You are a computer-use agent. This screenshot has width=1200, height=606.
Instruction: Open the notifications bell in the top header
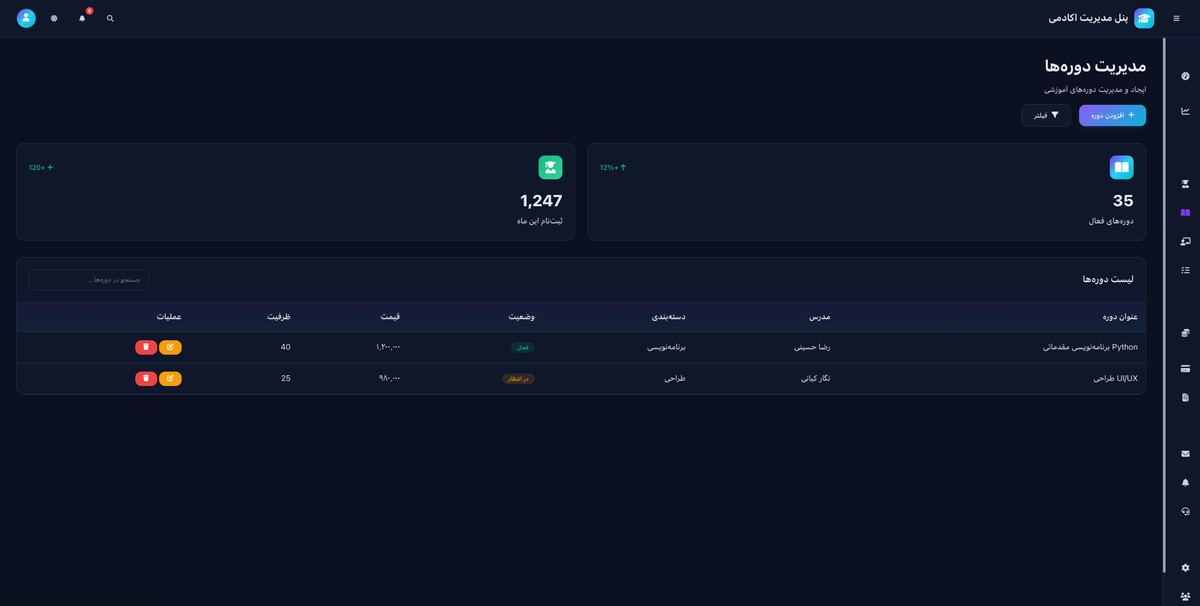82,19
